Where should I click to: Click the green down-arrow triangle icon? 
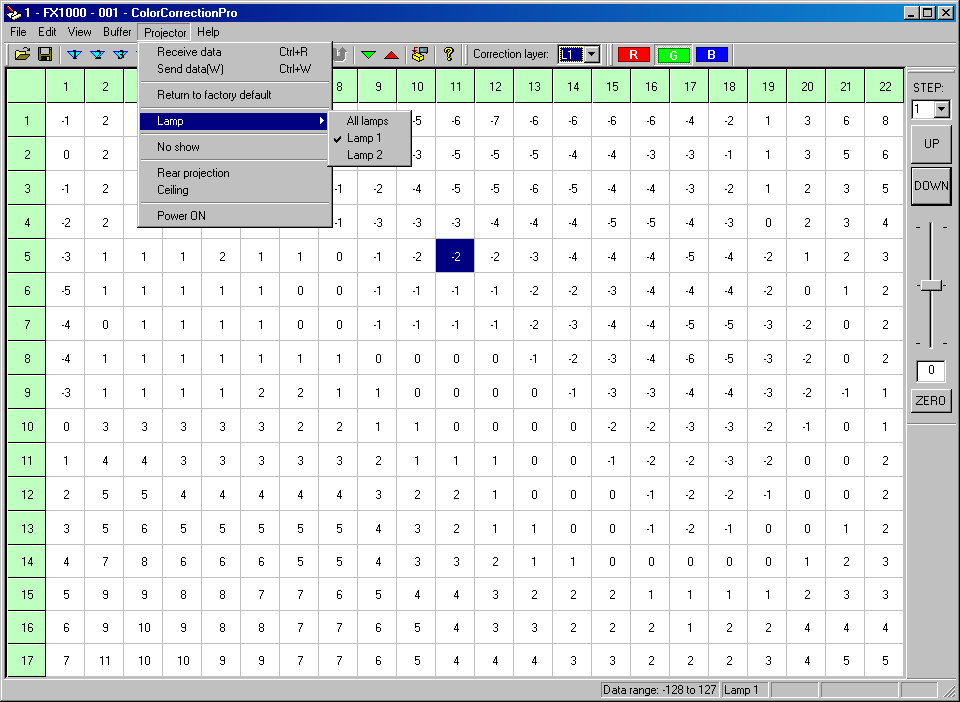point(368,54)
